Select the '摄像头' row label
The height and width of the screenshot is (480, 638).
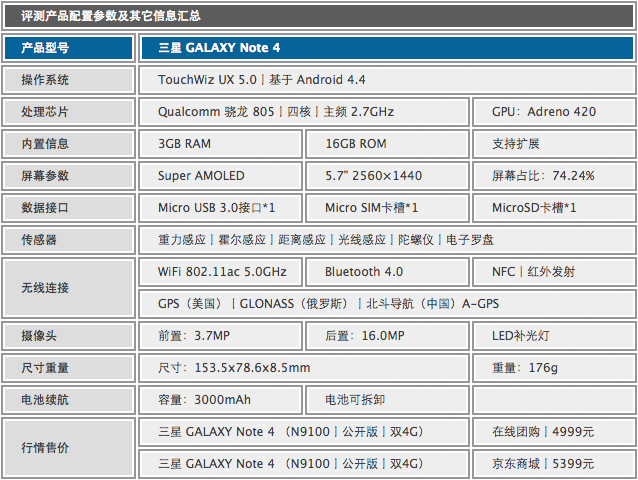coord(68,336)
